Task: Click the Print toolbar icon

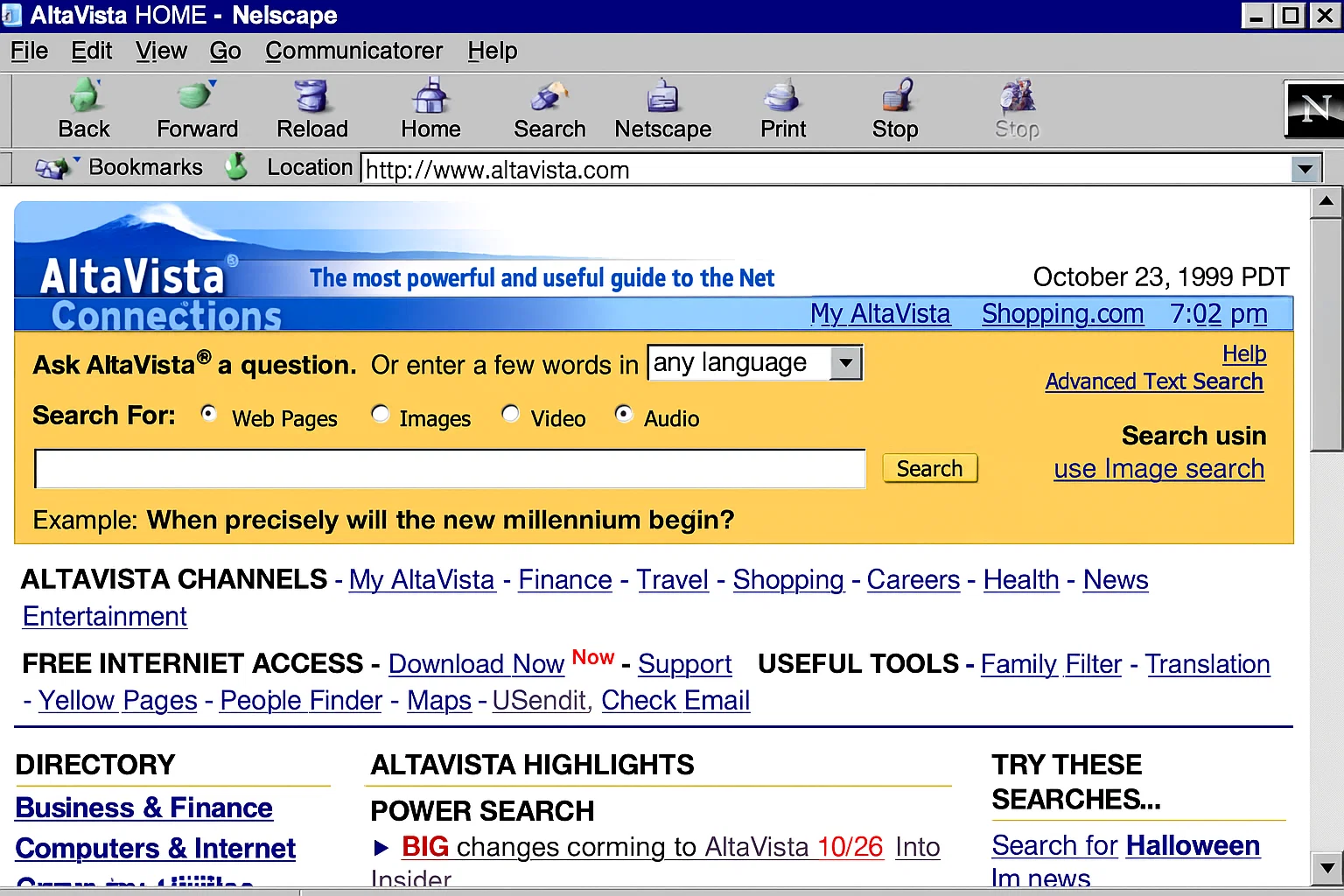Action: point(782,96)
